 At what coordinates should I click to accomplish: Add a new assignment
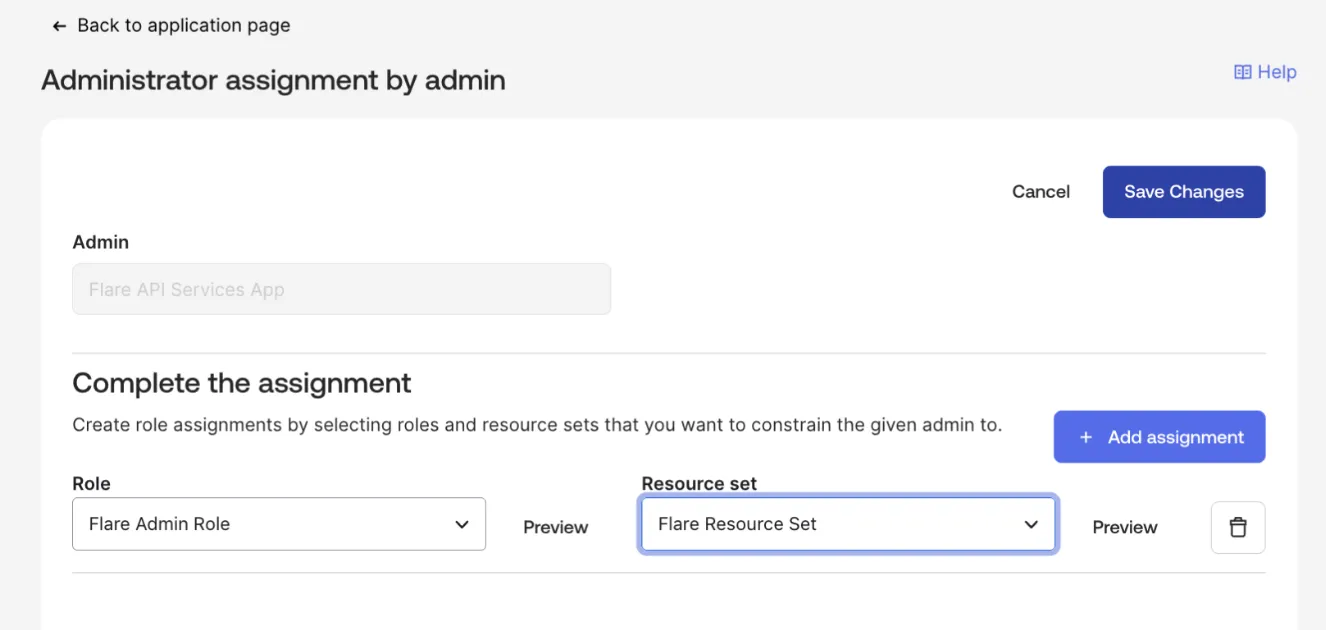[x=1160, y=437]
